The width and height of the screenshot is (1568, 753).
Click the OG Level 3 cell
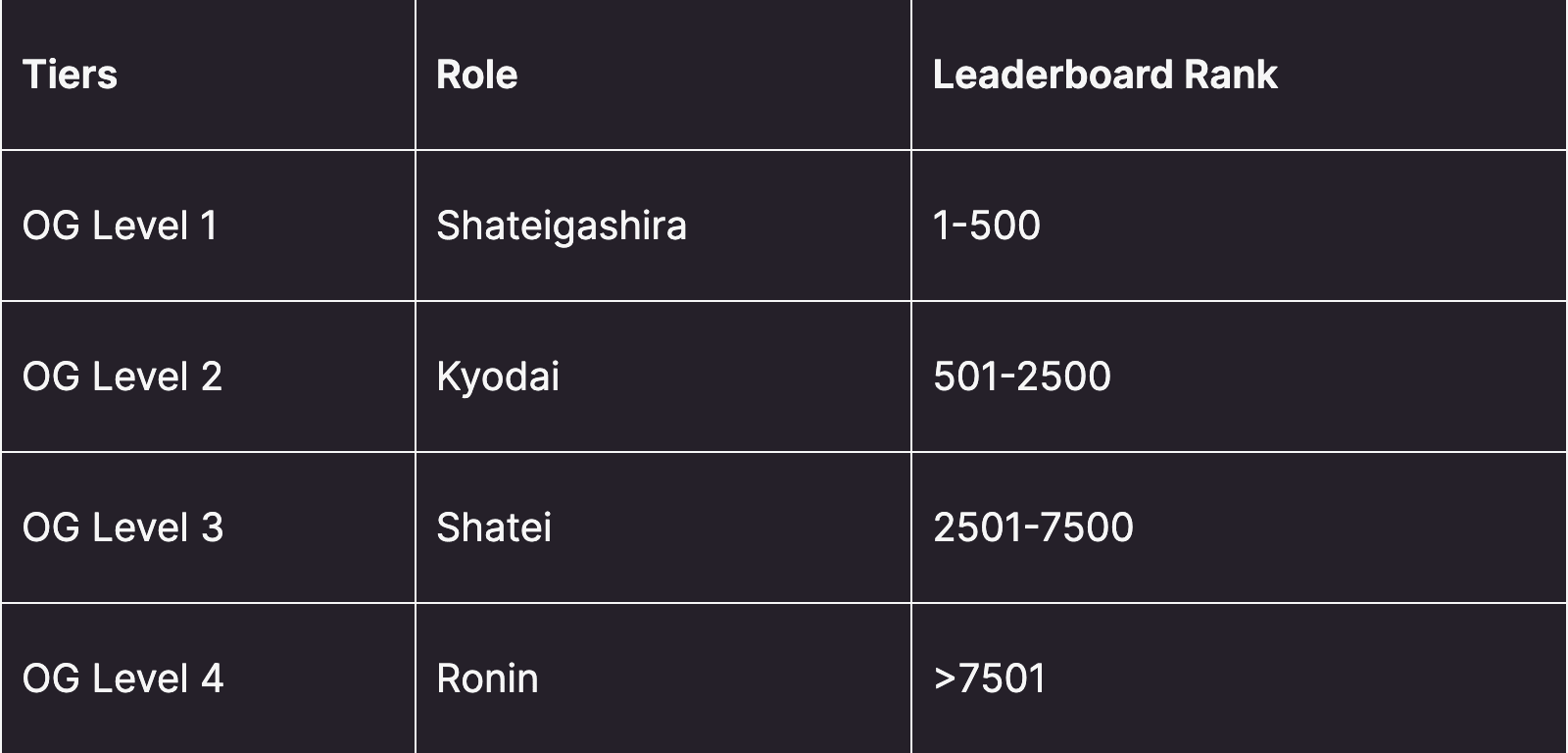208,527
